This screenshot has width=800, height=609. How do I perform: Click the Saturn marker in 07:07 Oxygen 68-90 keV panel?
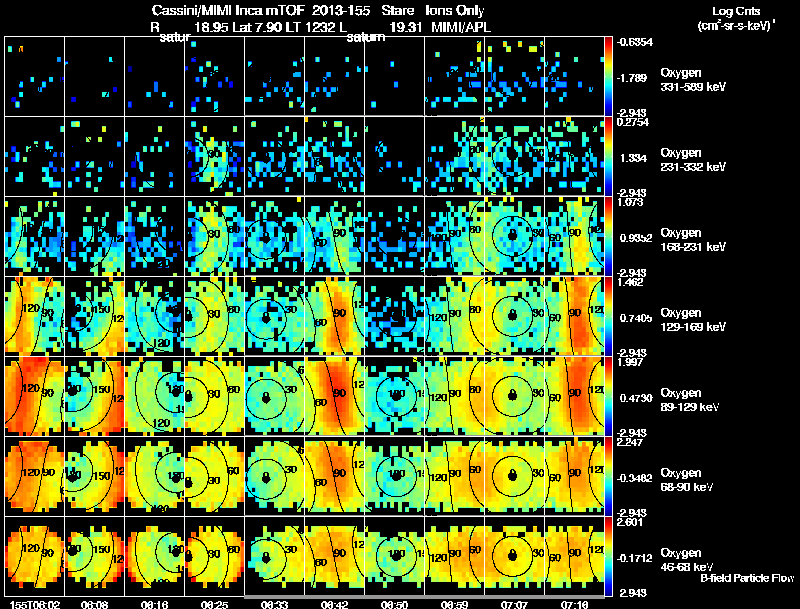(x=513, y=475)
